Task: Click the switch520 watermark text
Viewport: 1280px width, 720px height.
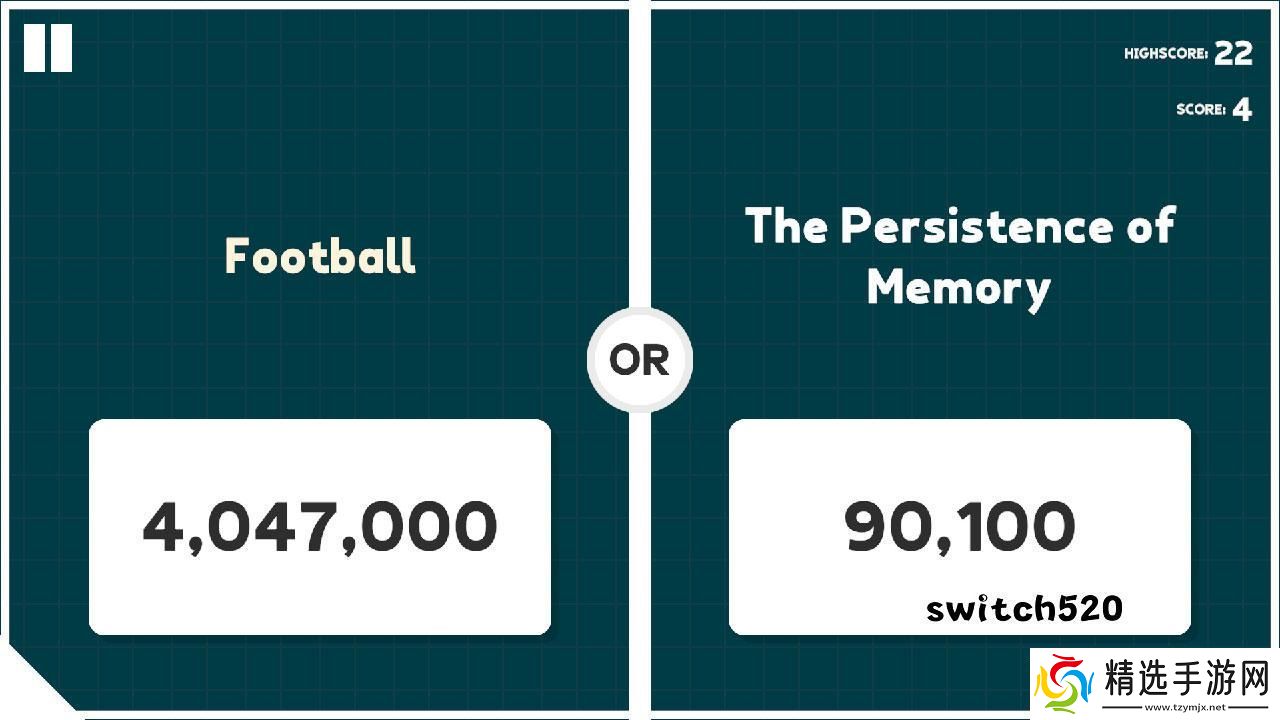Action: 1024,608
